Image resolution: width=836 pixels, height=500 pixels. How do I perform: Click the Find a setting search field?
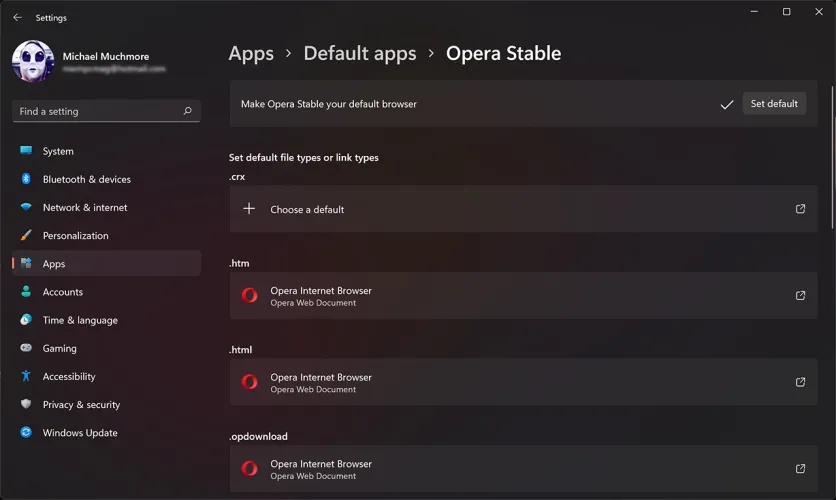tap(95, 111)
